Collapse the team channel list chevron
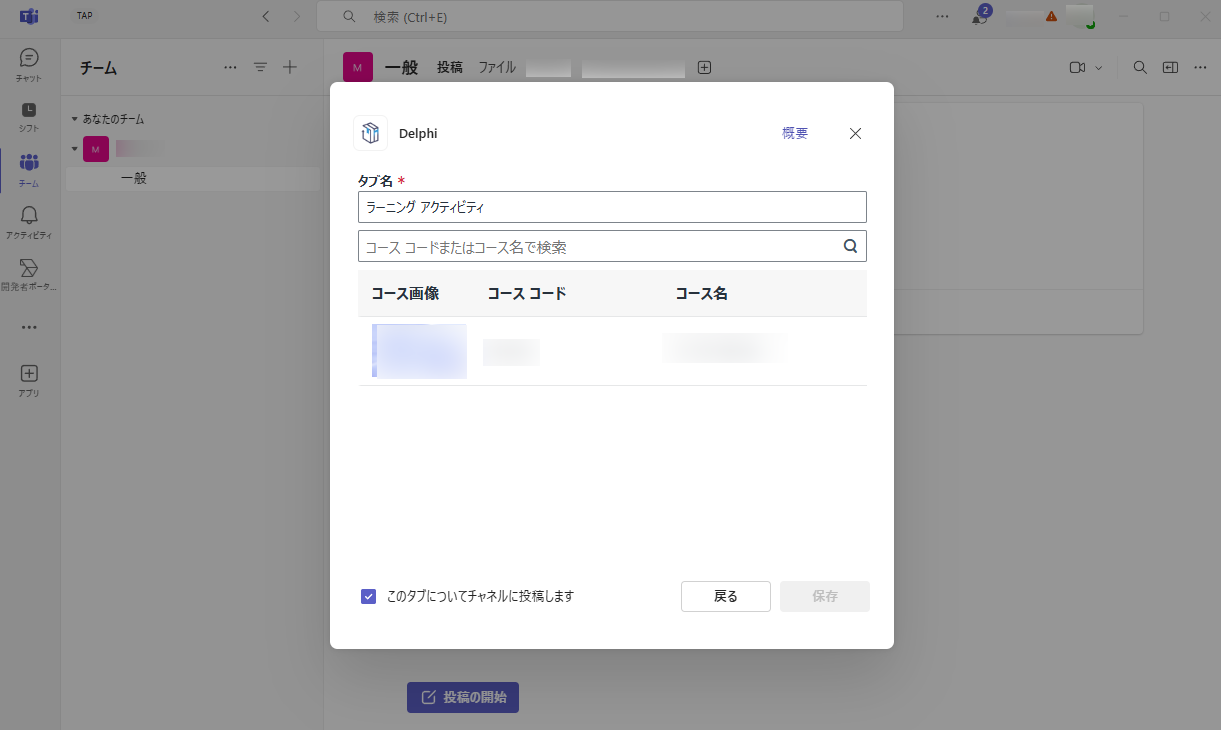The image size is (1221, 730). 74,148
